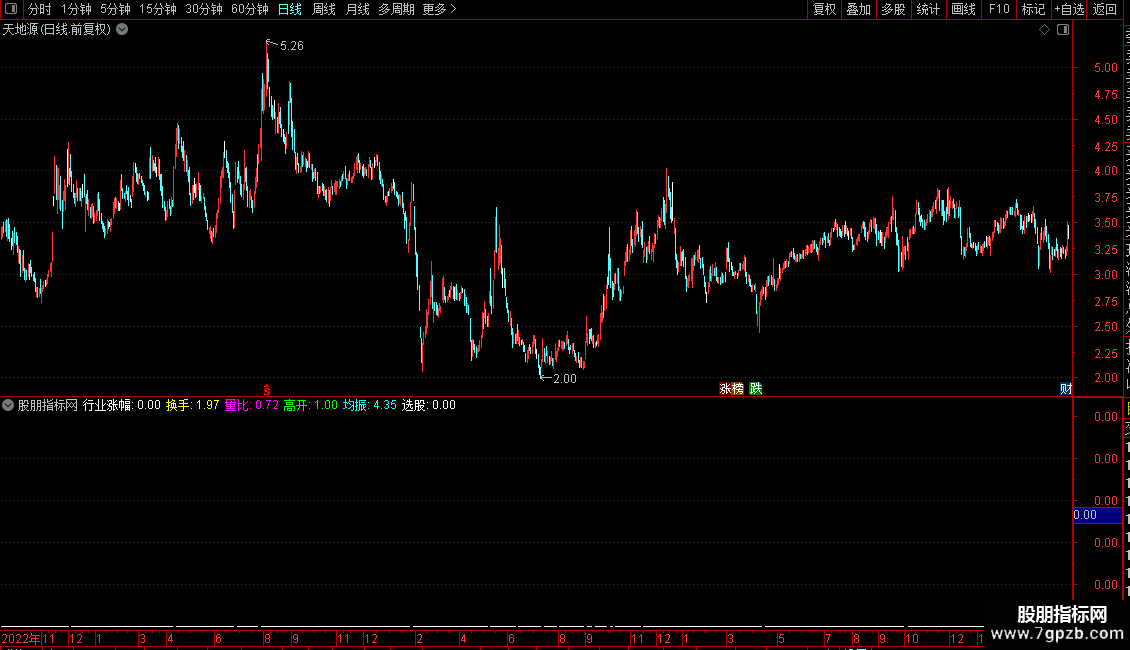Toggle the side panel icon beside diamond

tap(1063, 30)
